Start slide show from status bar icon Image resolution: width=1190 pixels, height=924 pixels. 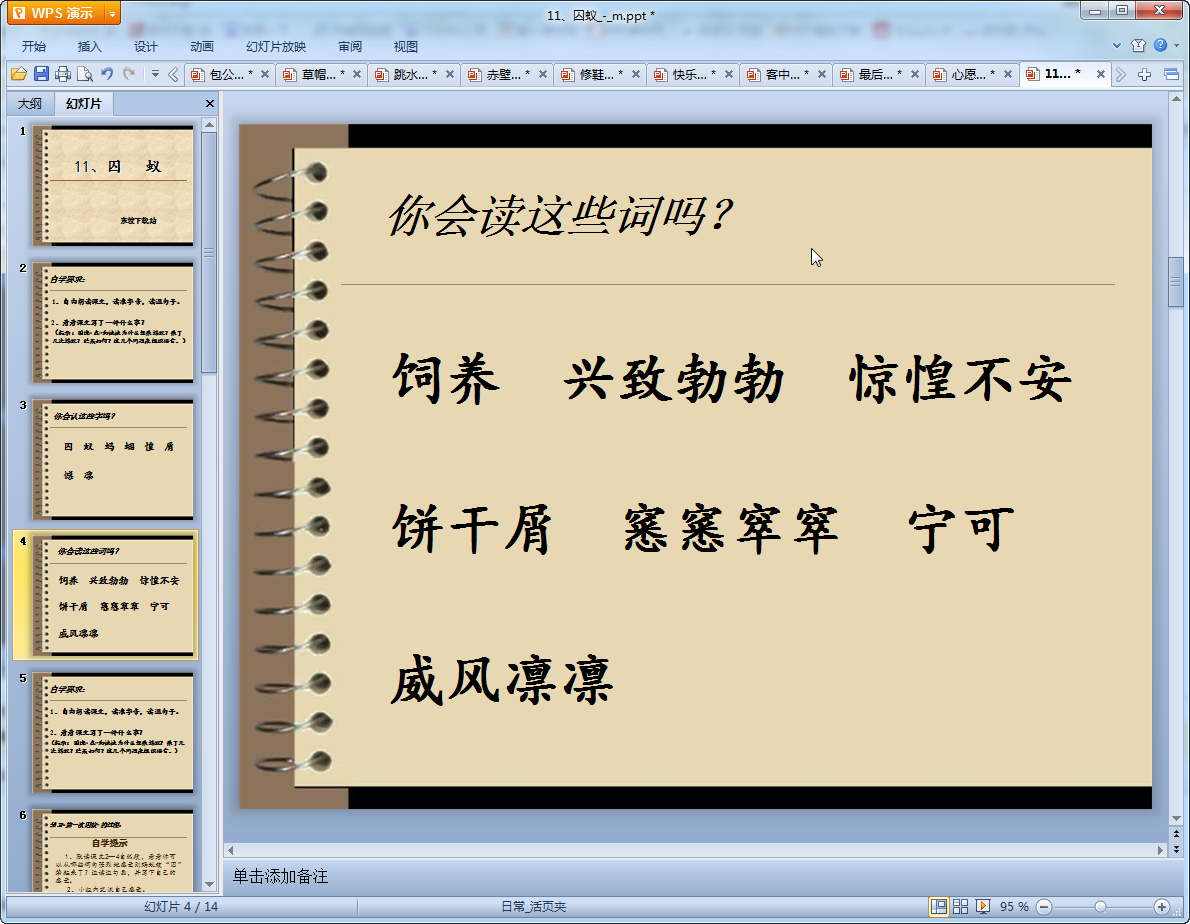pos(983,907)
